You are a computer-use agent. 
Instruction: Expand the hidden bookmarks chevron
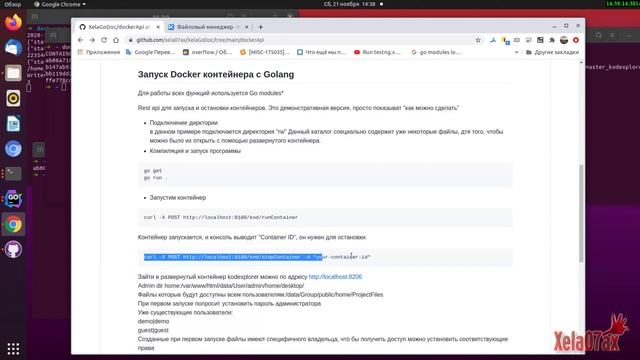coord(516,52)
